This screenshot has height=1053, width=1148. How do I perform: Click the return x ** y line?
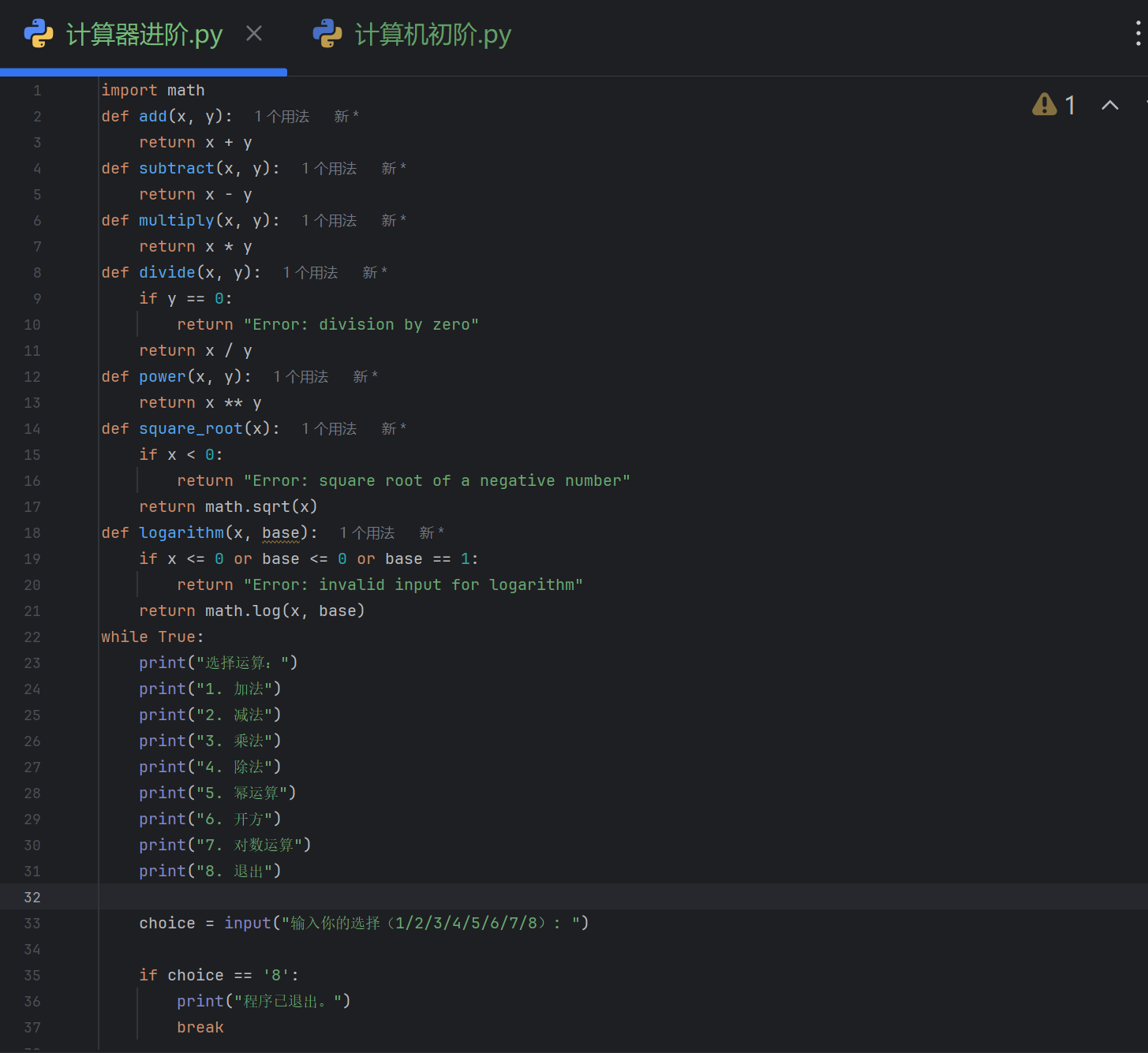point(200,403)
